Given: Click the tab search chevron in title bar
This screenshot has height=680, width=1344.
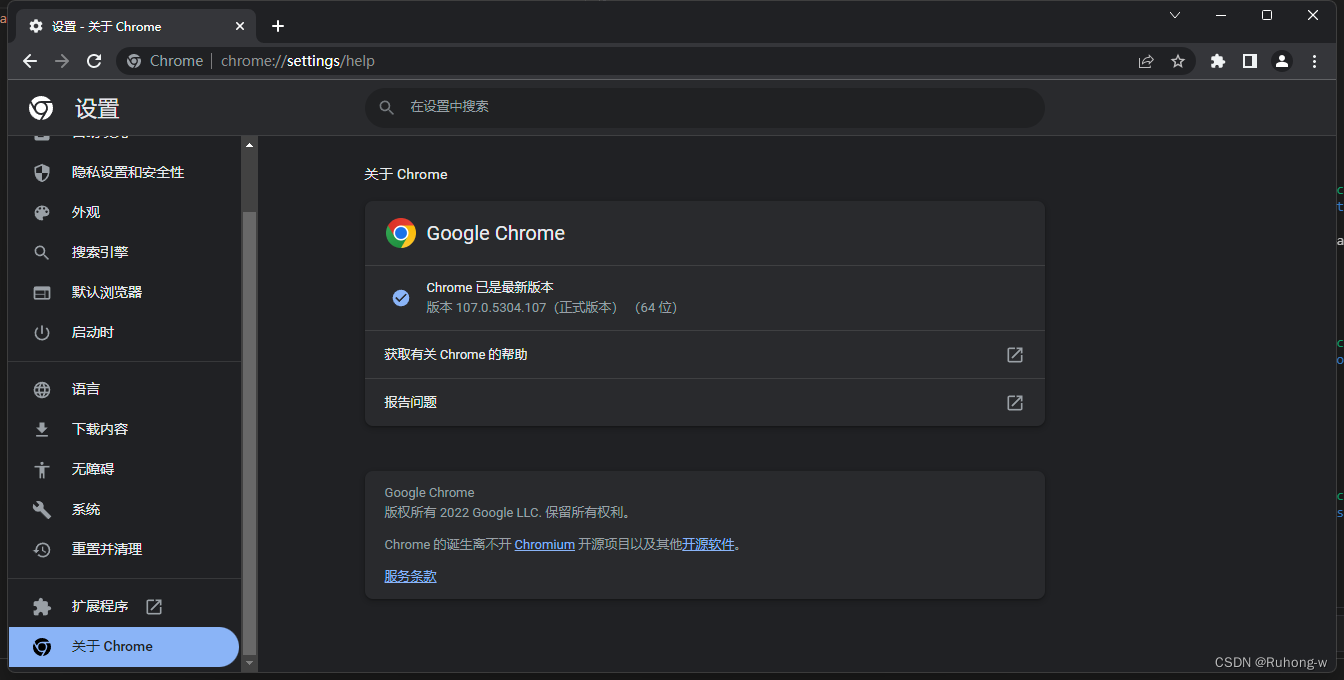Looking at the screenshot, I should [1175, 15].
